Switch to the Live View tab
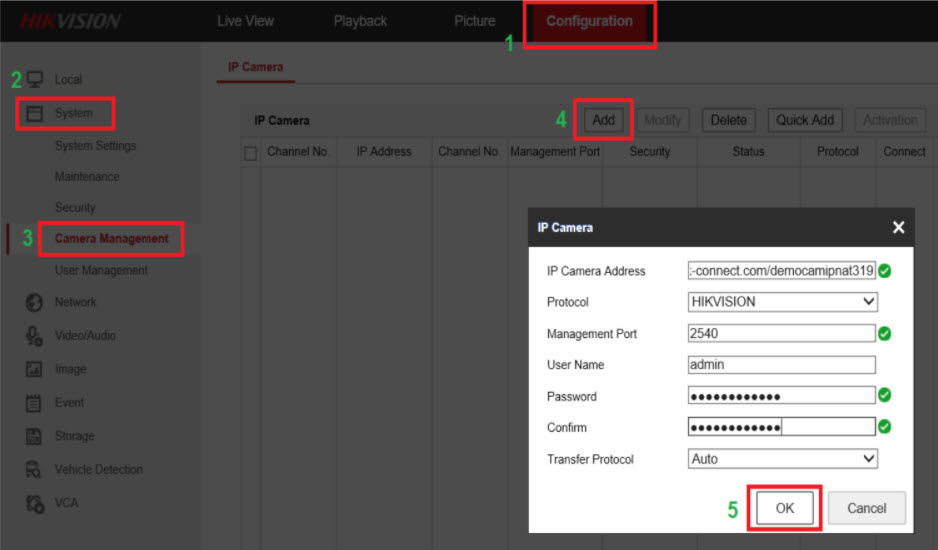Screen dimensions: 938x550 point(245,21)
